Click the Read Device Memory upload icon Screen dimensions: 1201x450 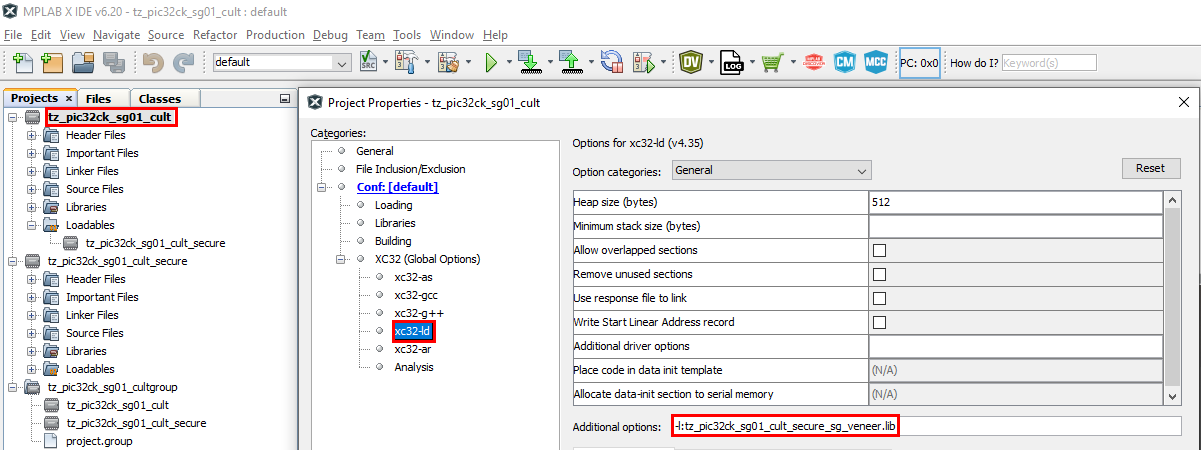569,62
